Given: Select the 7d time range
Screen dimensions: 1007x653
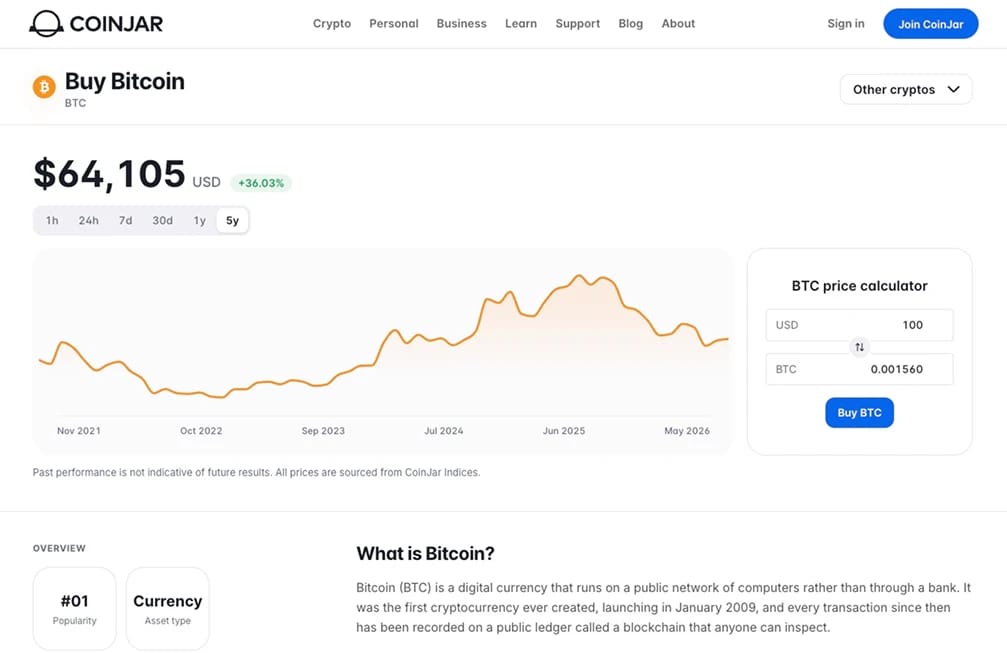Looking at the screenshot, I should [125, 220].
